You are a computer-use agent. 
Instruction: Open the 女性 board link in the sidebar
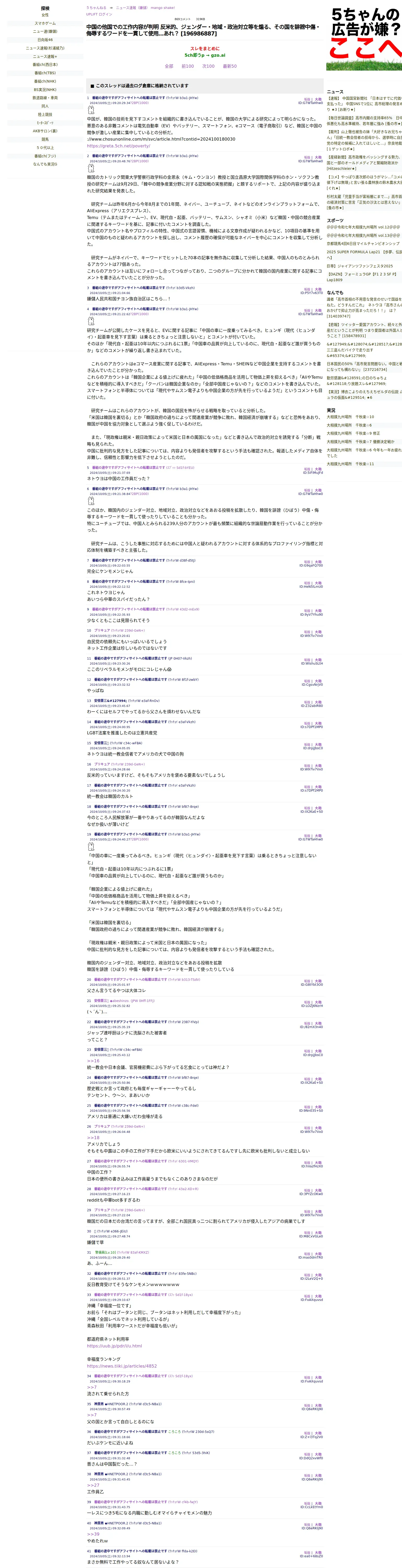(45, 15)
